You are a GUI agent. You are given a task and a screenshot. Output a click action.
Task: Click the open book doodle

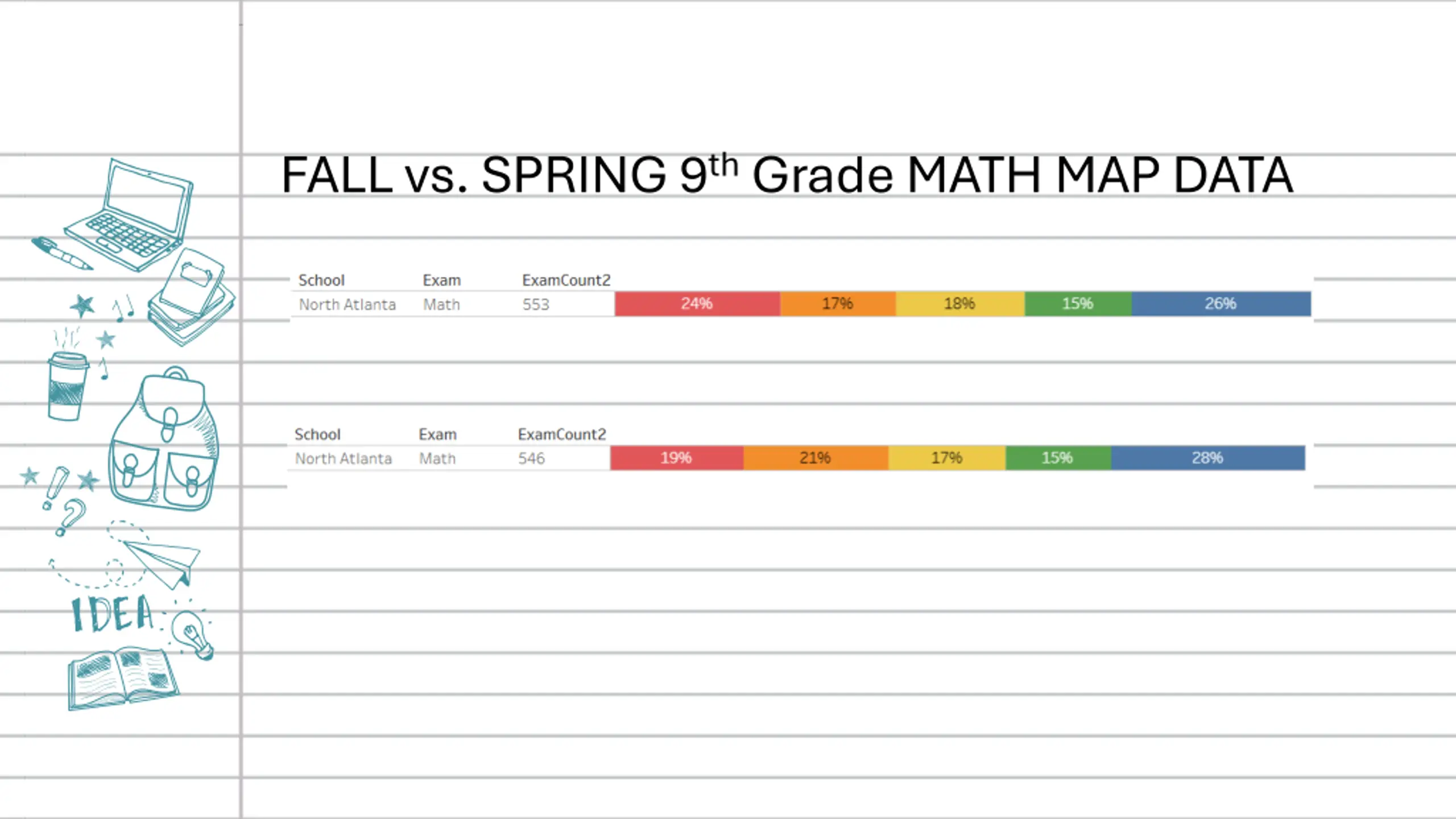123,678
